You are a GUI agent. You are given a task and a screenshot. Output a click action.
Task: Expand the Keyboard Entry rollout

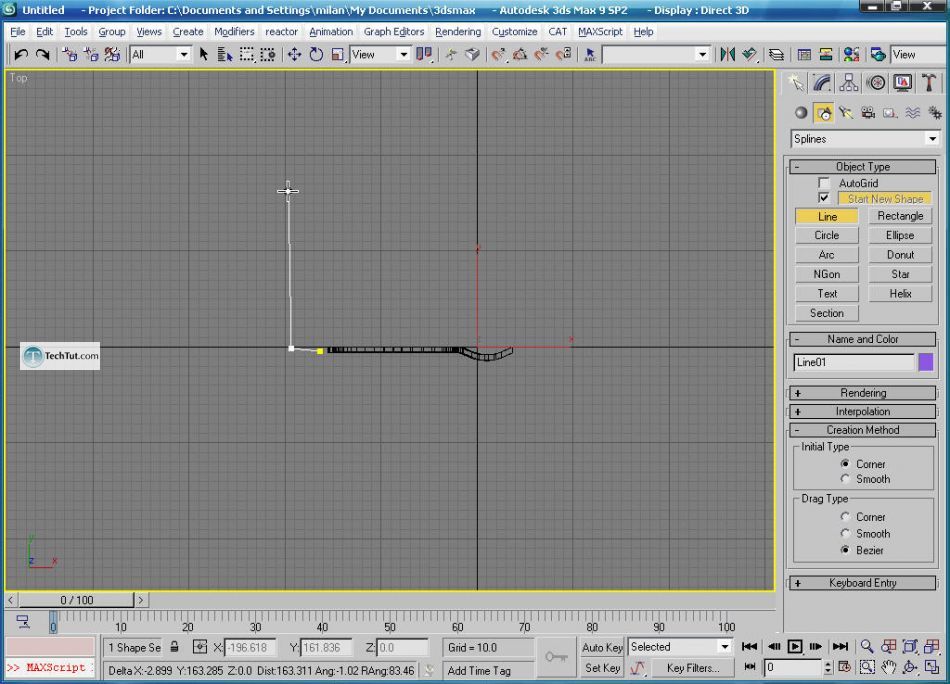(863, 583)
